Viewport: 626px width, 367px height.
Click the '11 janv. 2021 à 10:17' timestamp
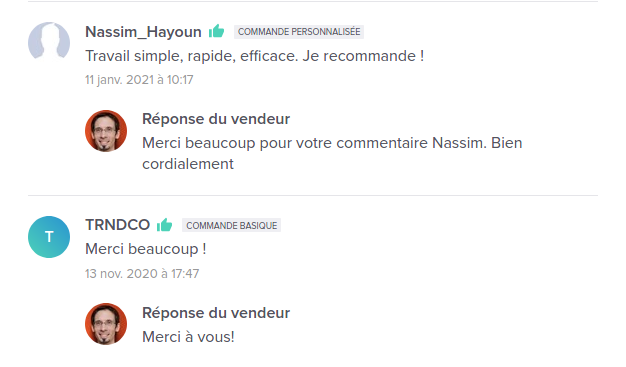(139, 80)
